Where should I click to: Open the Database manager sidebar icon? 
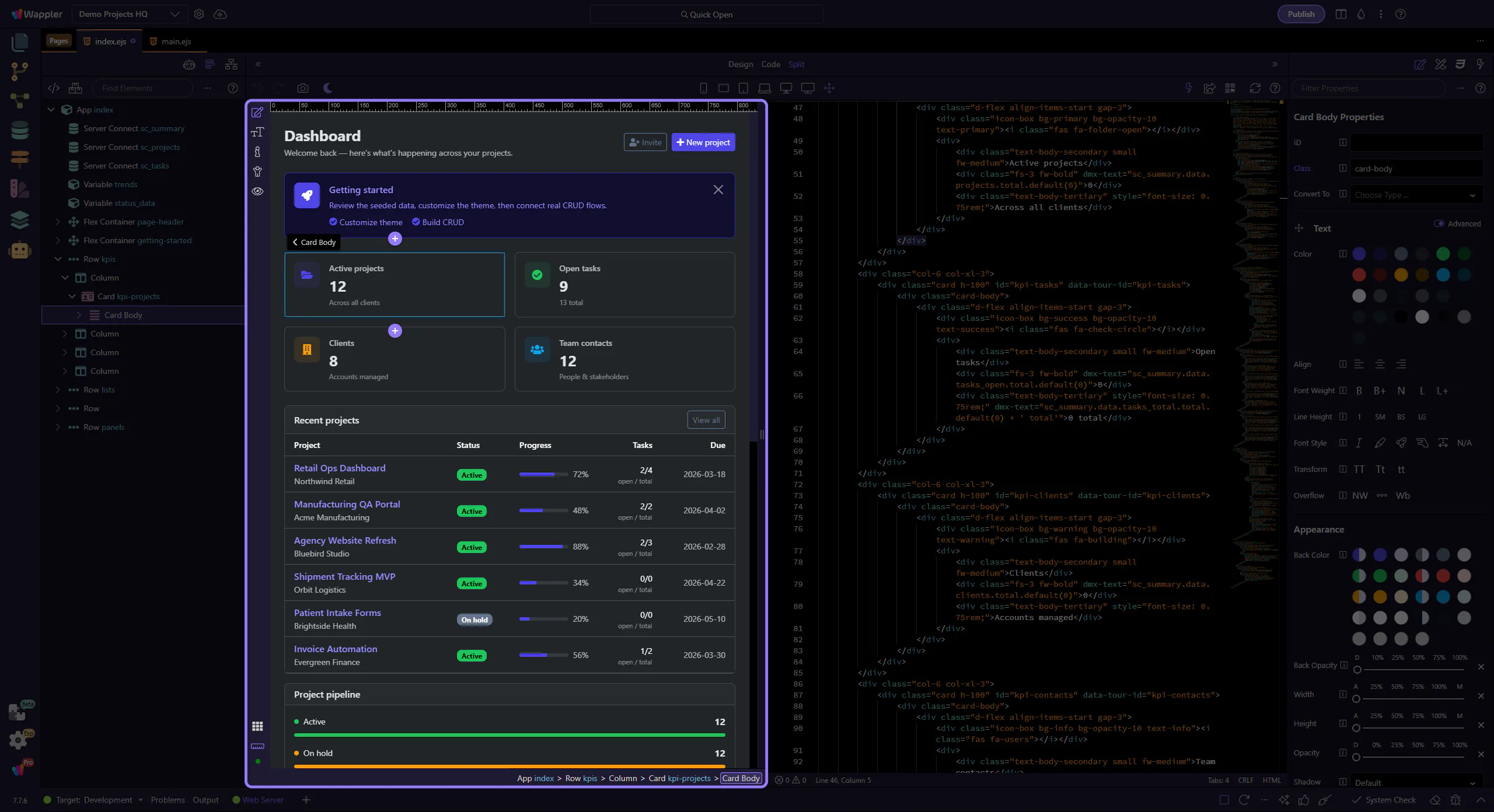19,129
